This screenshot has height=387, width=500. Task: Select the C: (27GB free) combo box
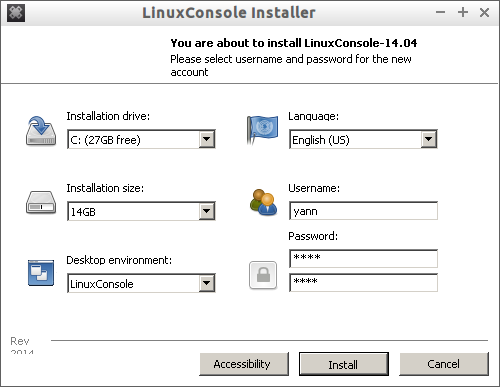(x=141, y=139)
